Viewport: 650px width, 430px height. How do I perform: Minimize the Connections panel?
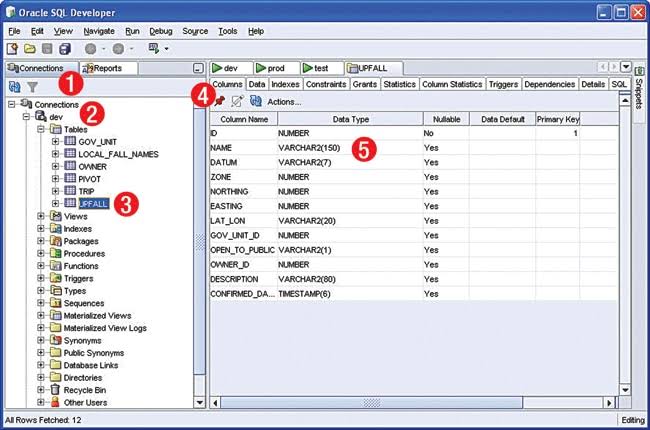pyautogui.click(x=199, y=68)
